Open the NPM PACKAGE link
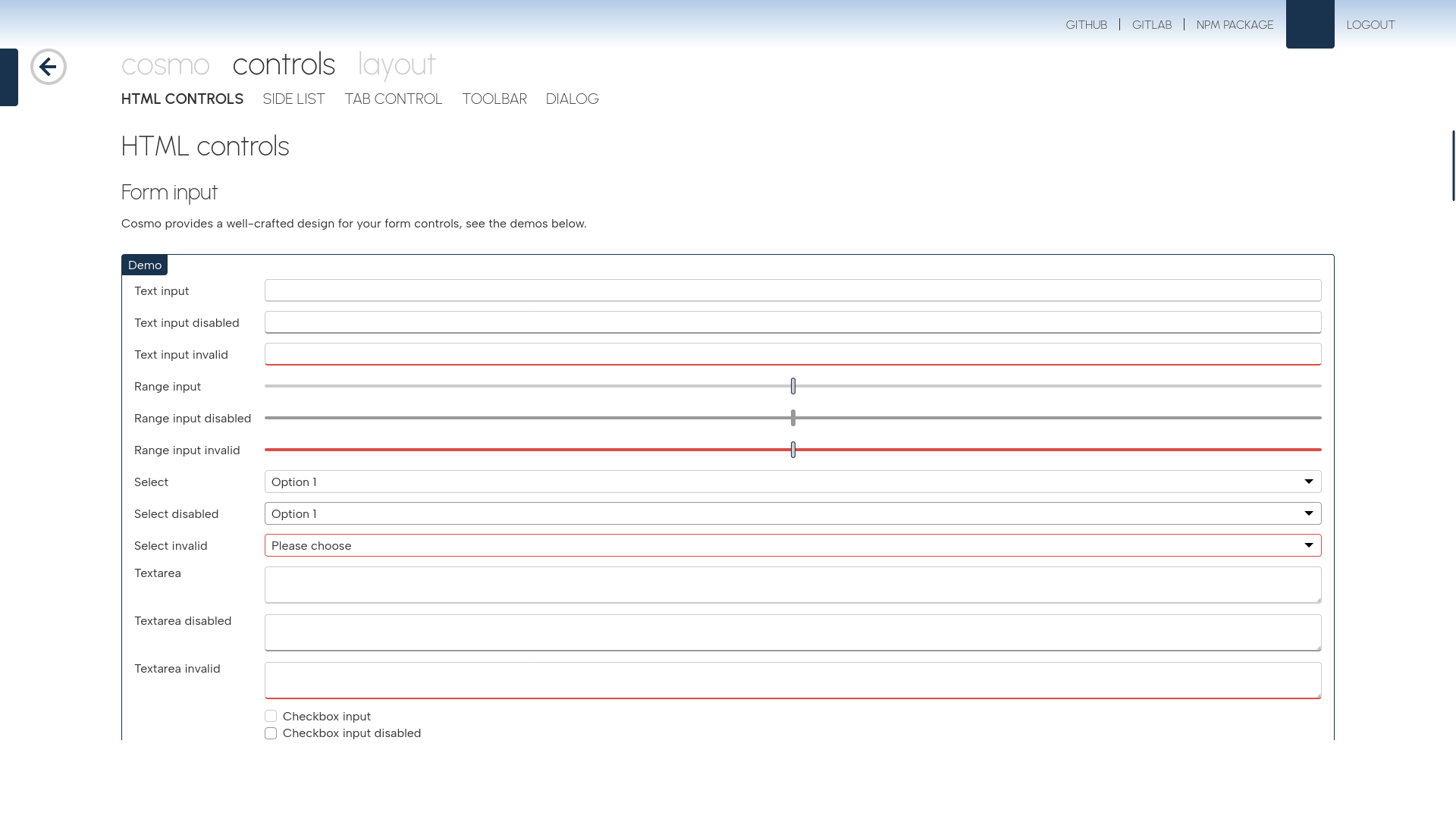This screenshot has height=819, width=1456. (1235, 24)
